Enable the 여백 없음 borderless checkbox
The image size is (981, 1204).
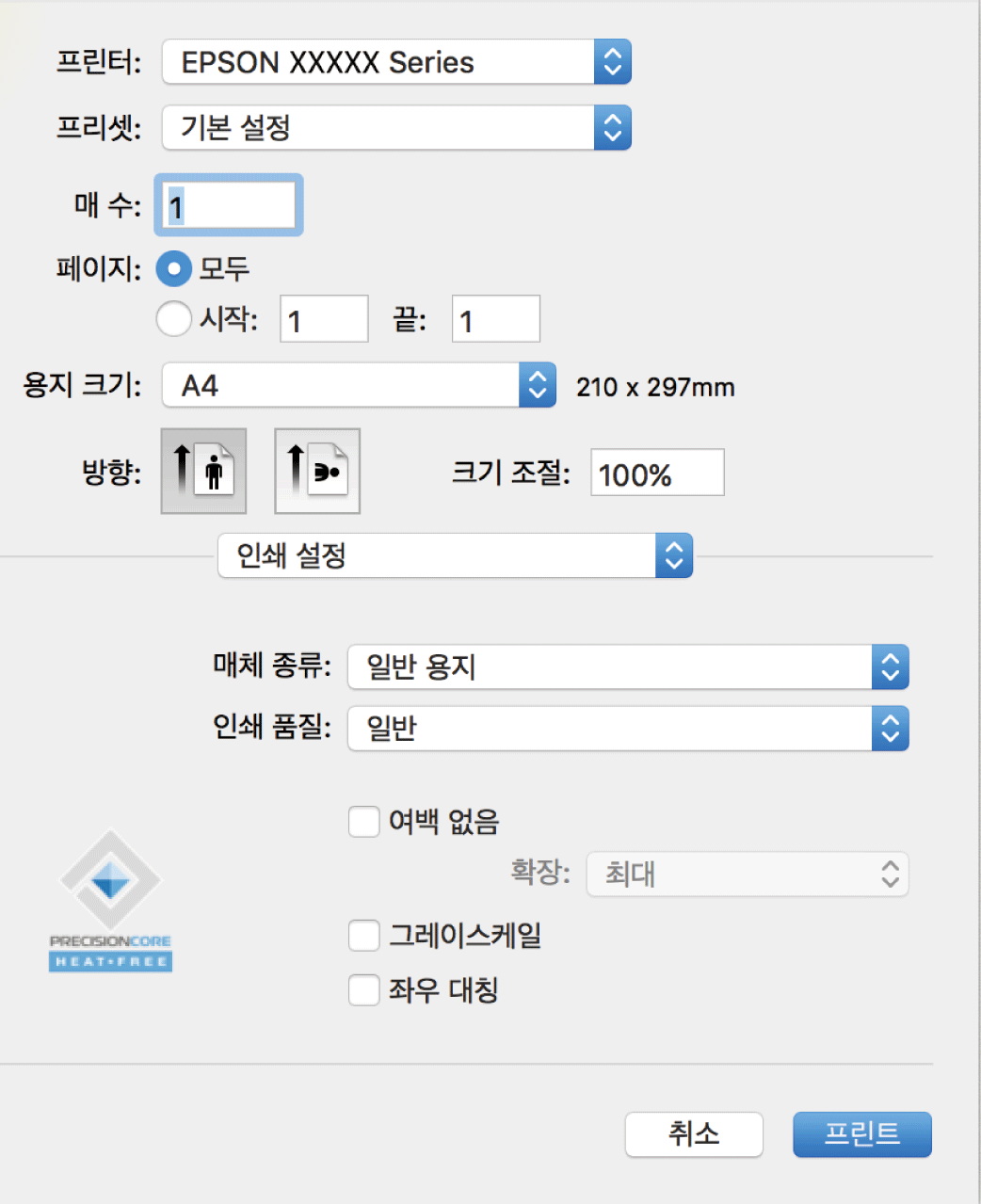click(364, 821)
